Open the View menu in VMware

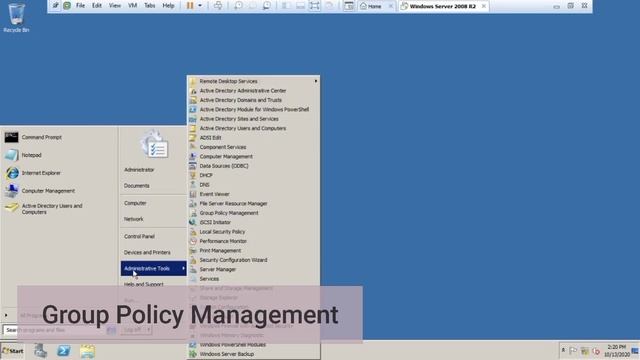[115, 6]
